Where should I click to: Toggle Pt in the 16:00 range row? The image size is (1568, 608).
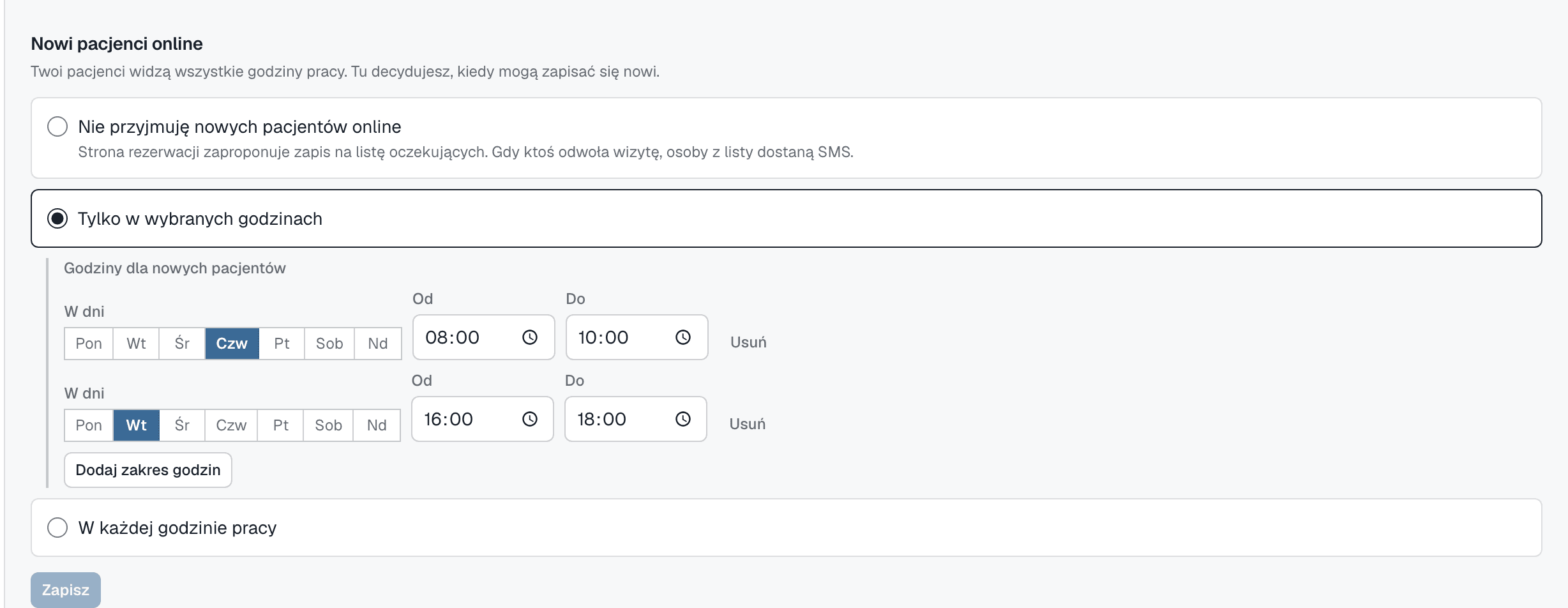tap(280, 425)
